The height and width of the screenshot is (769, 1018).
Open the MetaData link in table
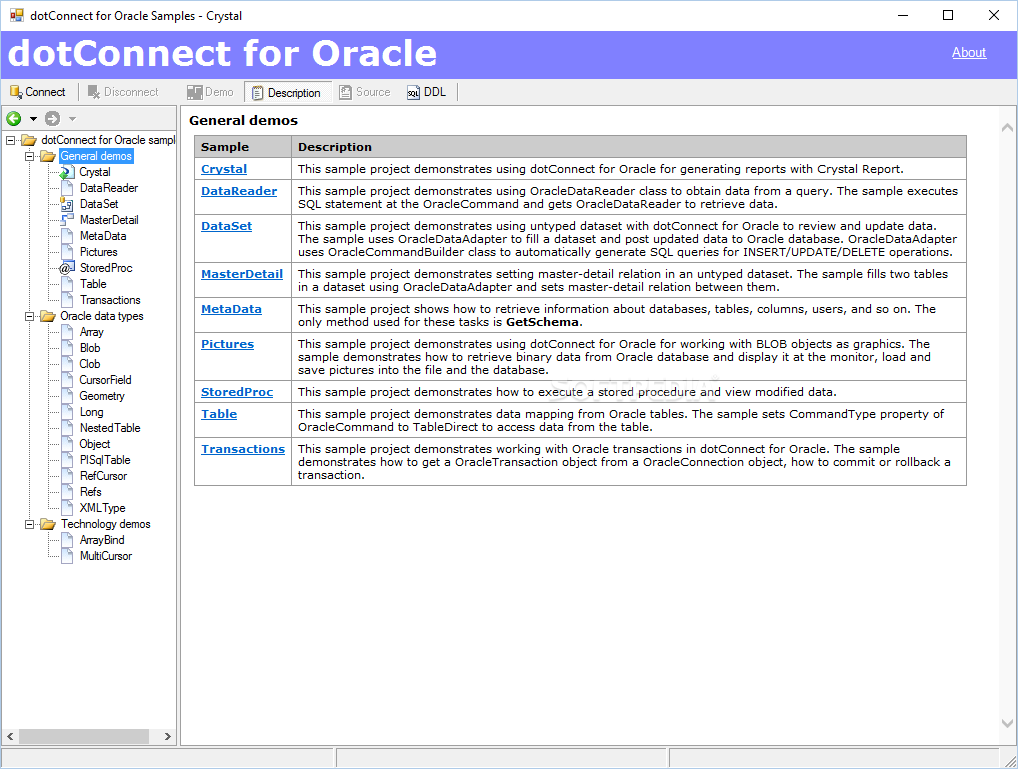231,309
